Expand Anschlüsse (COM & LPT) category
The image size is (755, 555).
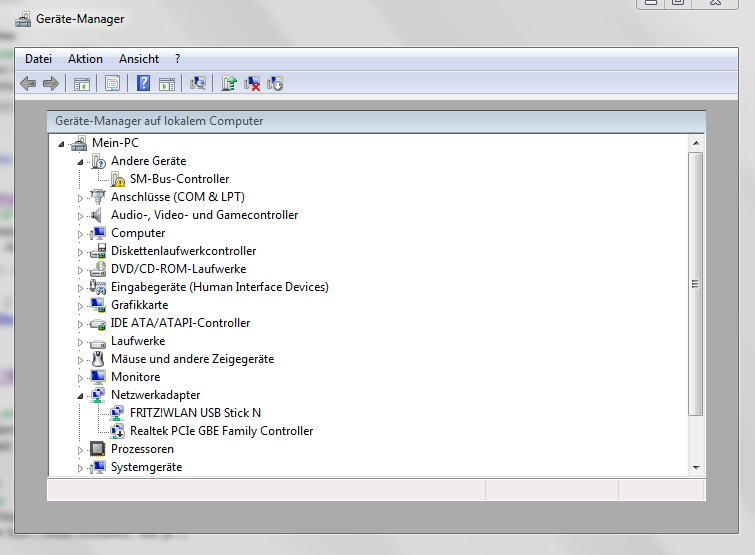(80, 198)
